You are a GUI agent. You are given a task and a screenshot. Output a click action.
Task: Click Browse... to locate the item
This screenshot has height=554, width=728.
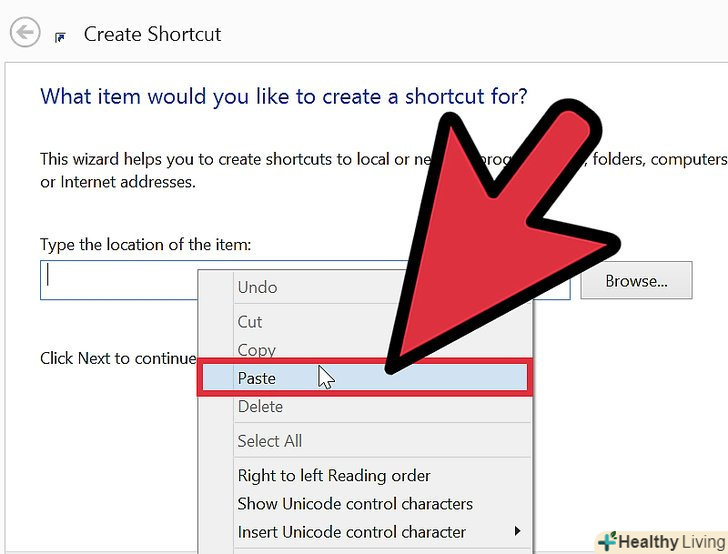(636, 280)
